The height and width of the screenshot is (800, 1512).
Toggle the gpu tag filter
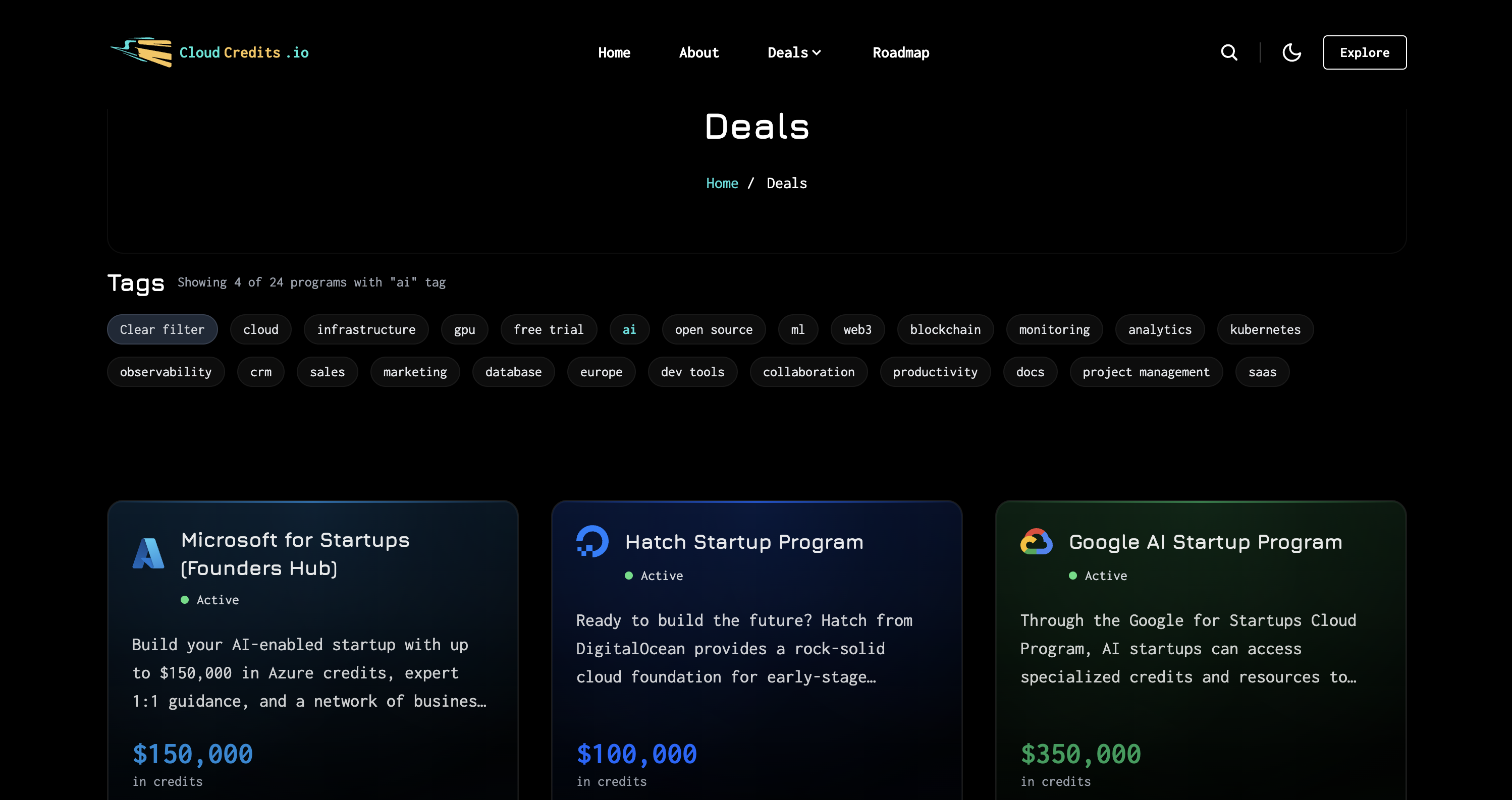click(x=464, y=329)
